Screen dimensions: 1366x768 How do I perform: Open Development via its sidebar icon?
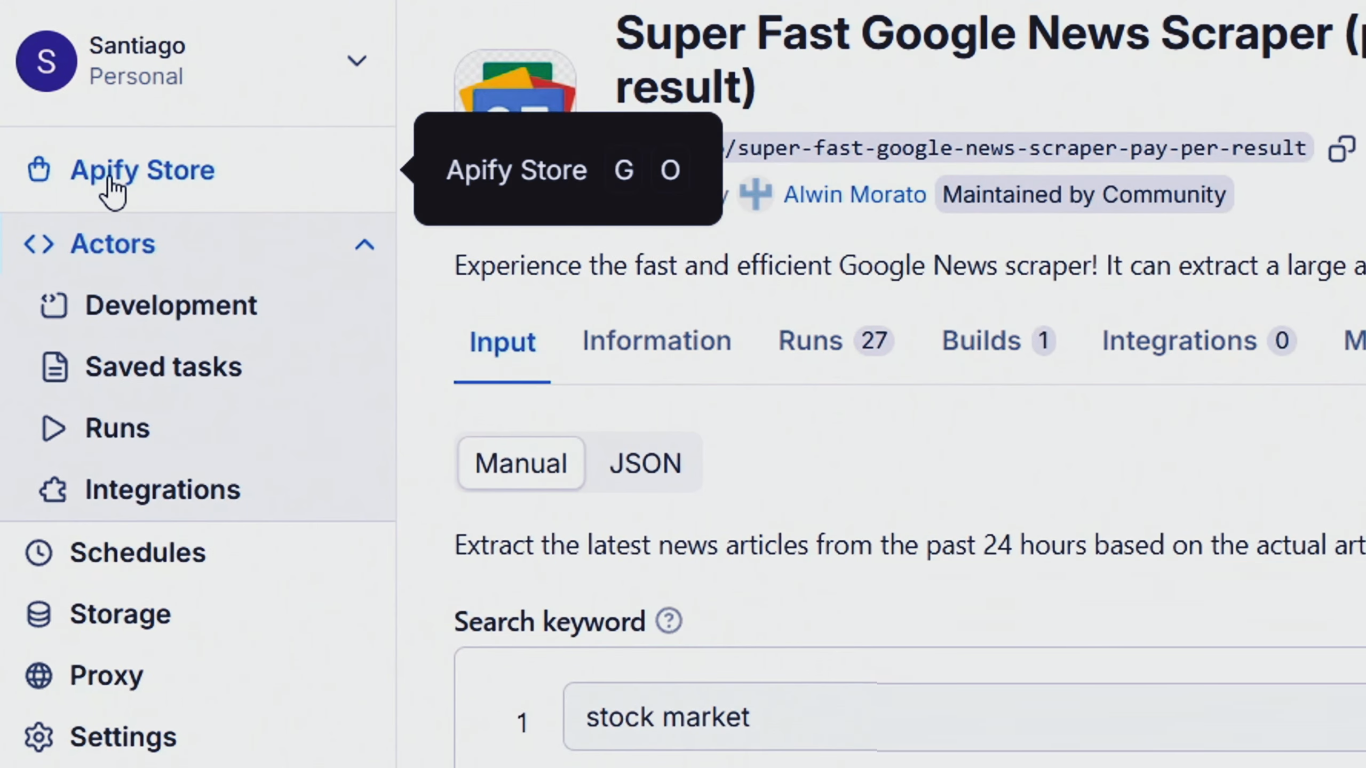[53, 306]
